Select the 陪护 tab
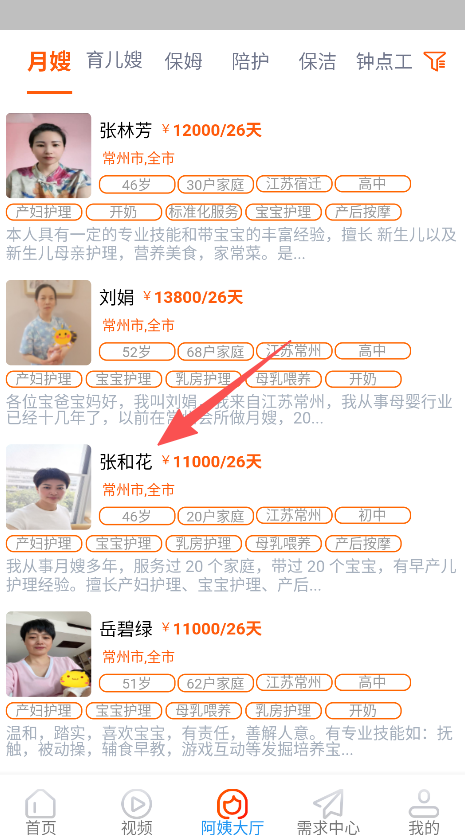The image size is (465, 840). click(x=250, y=61)
